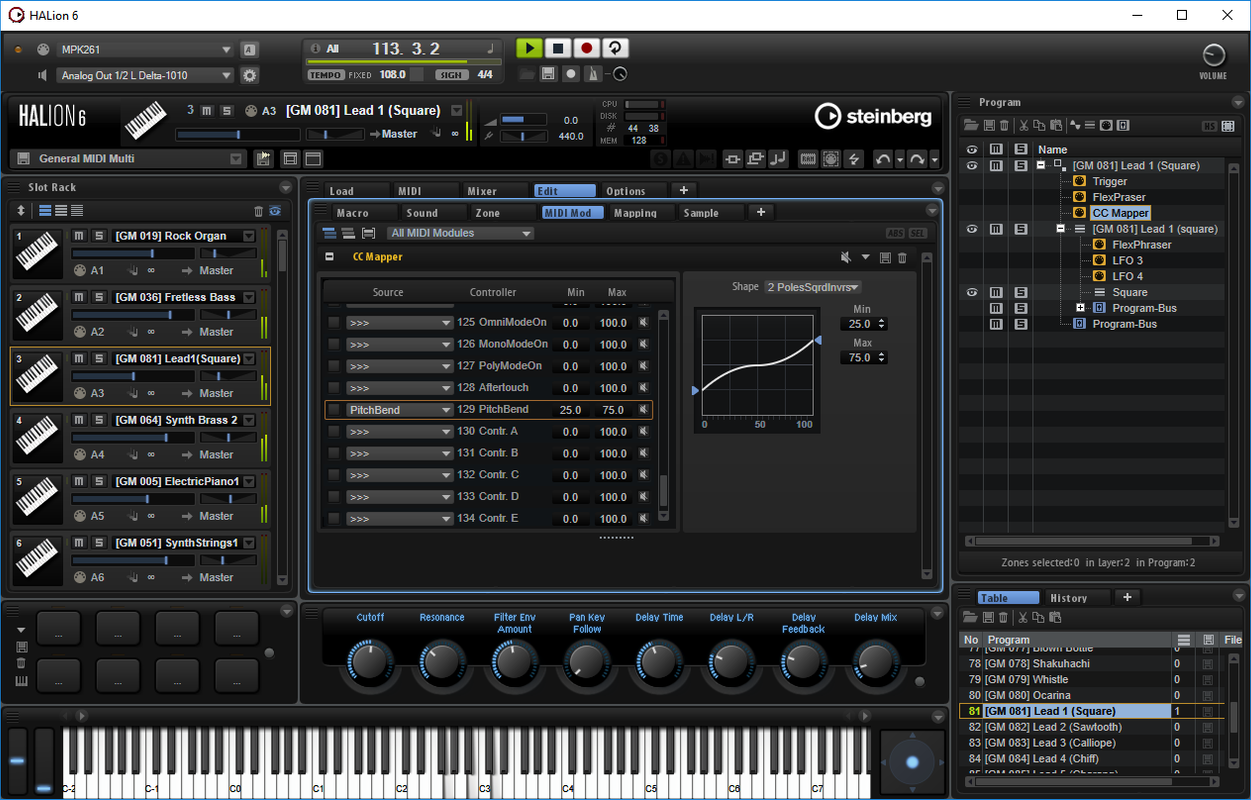Click the sphere control pad
The width and height of the screenshot is (1251, 800).
pyautogui.click(x=911, y=762)
